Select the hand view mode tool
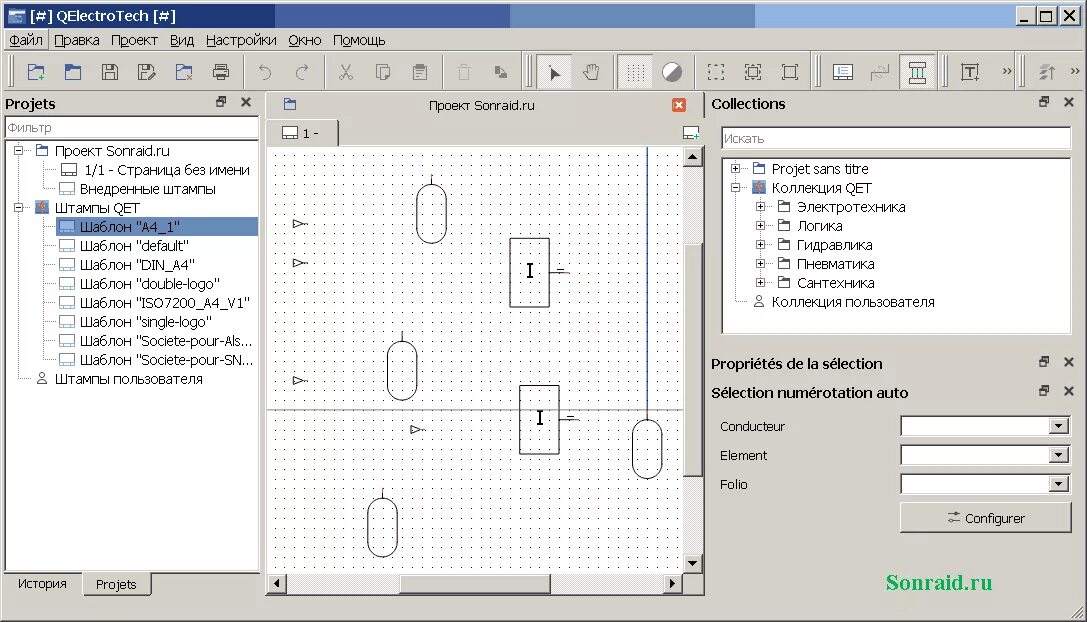The height and width of the screenshot is (622, 1087). click(591, 72)
